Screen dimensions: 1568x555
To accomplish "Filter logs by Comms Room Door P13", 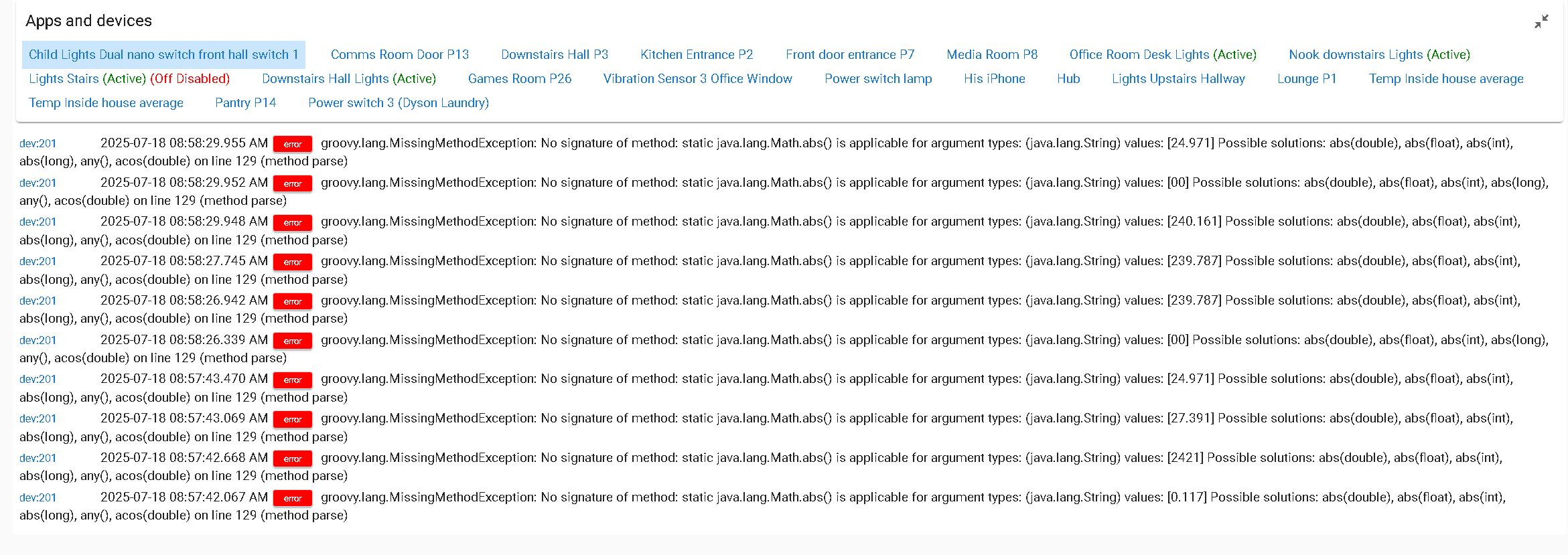I will pos(399,55).
